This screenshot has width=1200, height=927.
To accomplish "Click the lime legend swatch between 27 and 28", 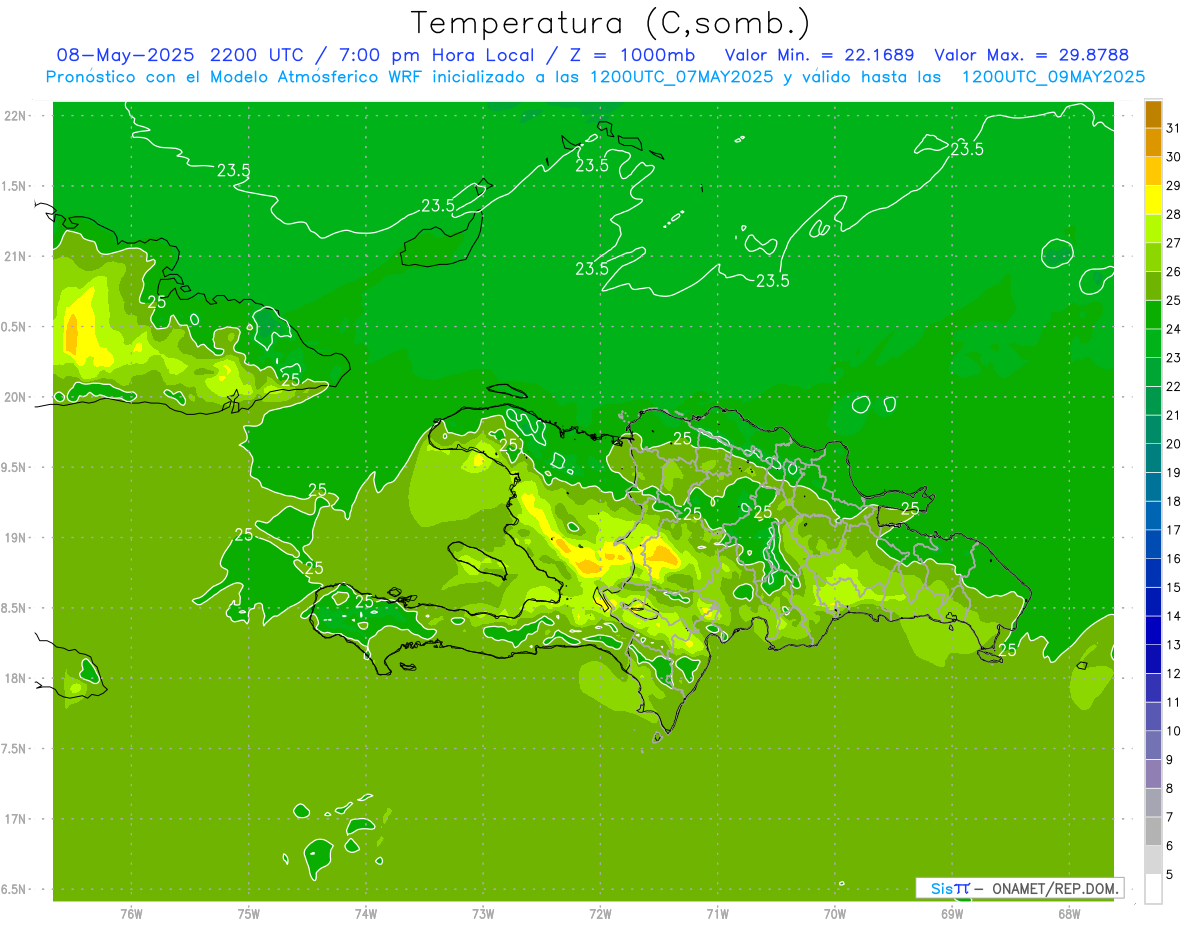I will pyautogui.click(x=1153, y=228).
